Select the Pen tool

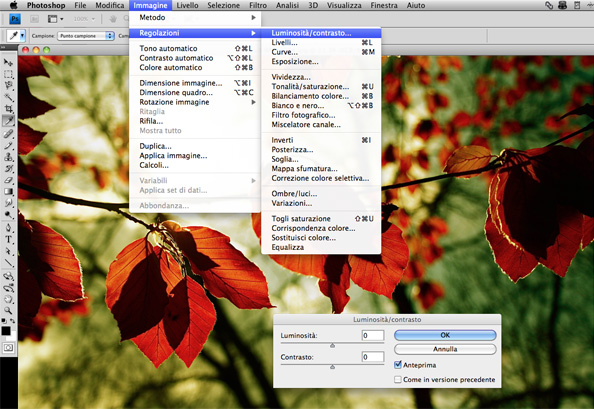tap(8, 228)
